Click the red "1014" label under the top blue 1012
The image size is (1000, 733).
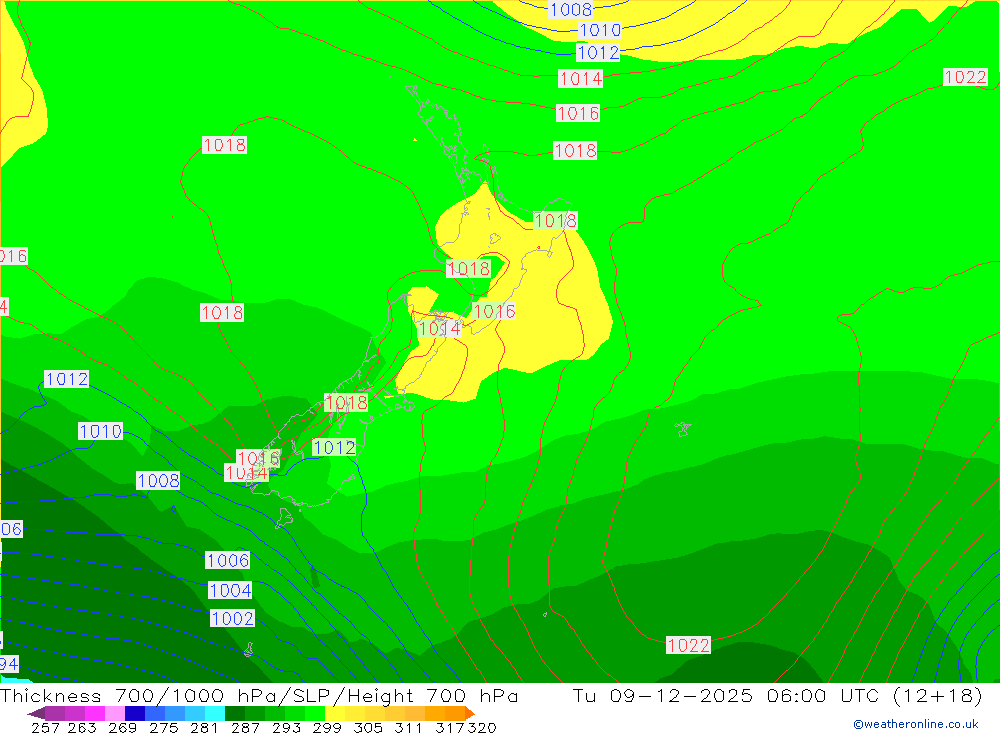click(580, 78)
